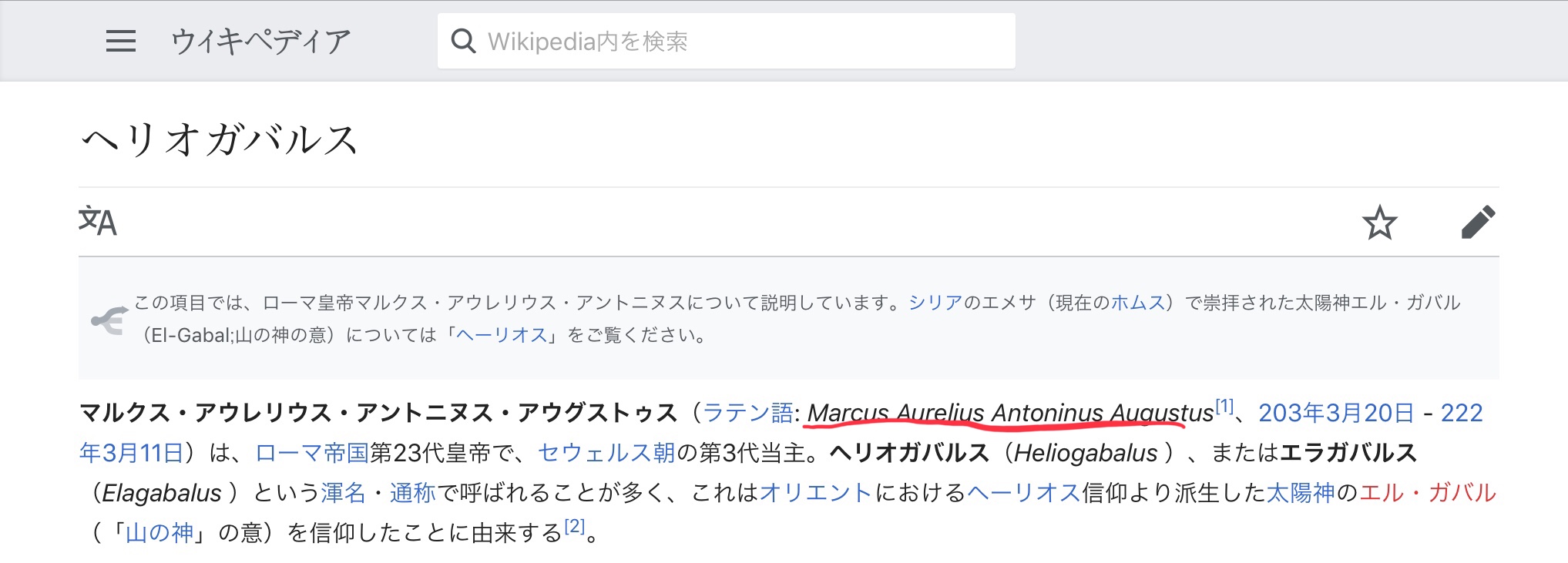Screen dimensions: 1568x563
Task: Open the ホムス link
Action: point(1137,303)
